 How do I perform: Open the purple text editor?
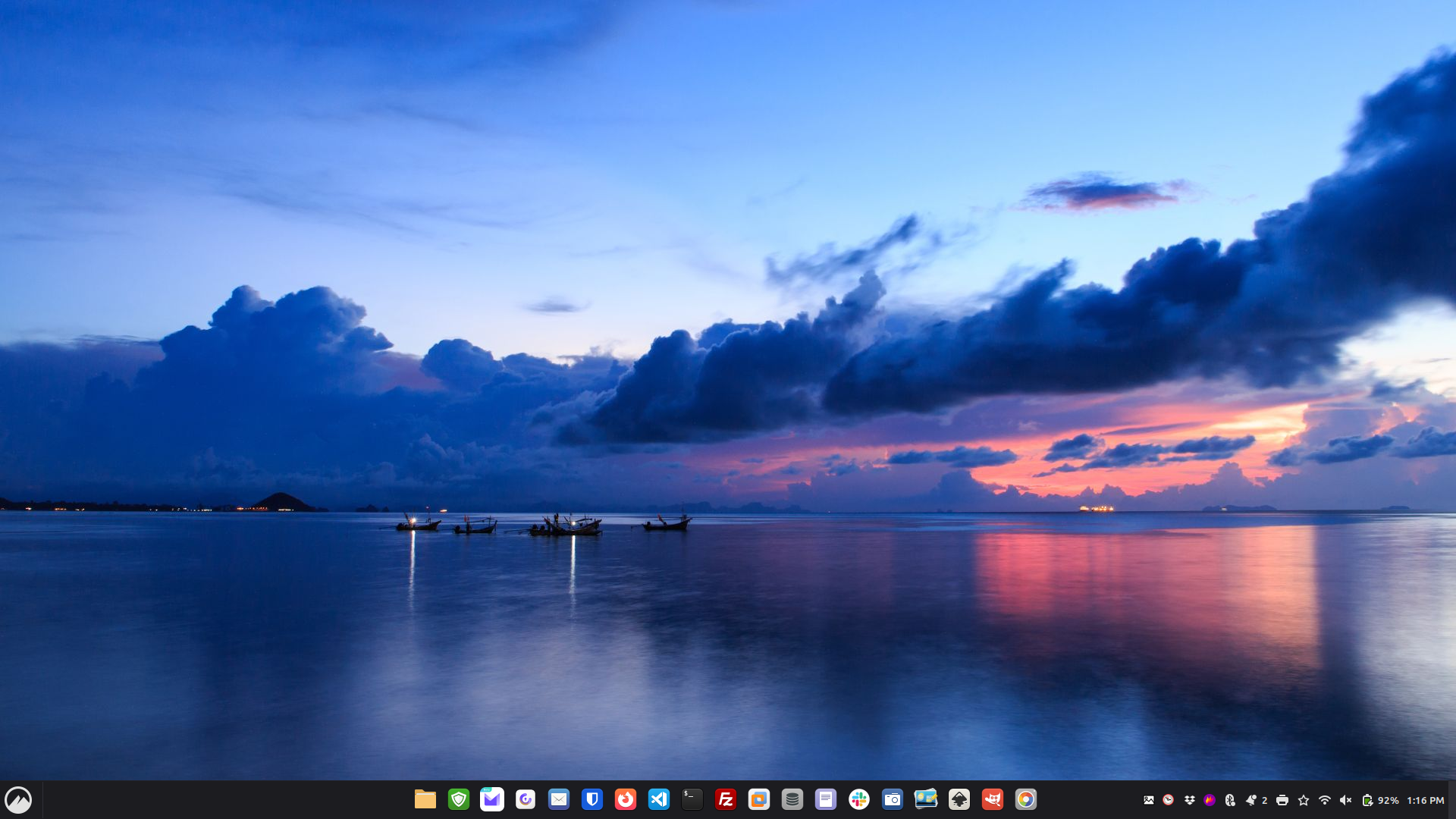(x=825, y=799)
